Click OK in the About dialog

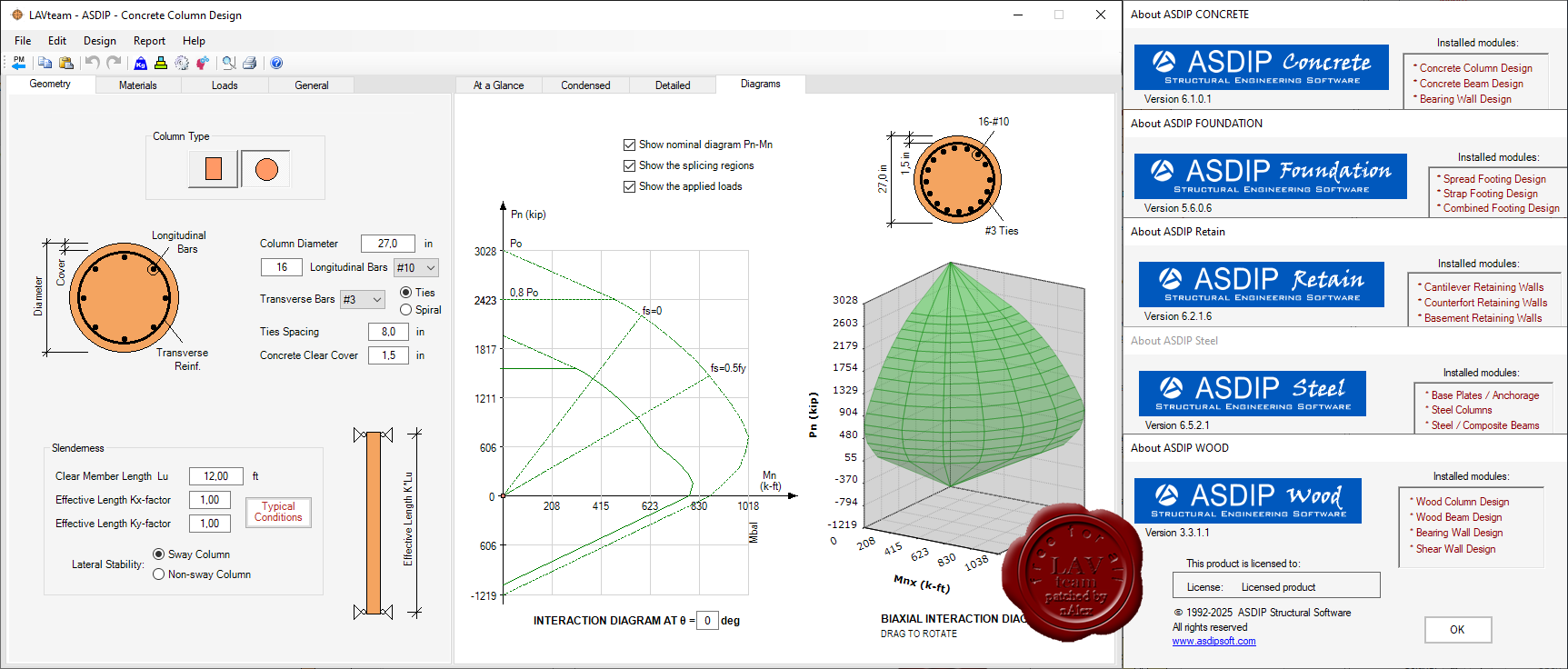tap(1458, 630)
